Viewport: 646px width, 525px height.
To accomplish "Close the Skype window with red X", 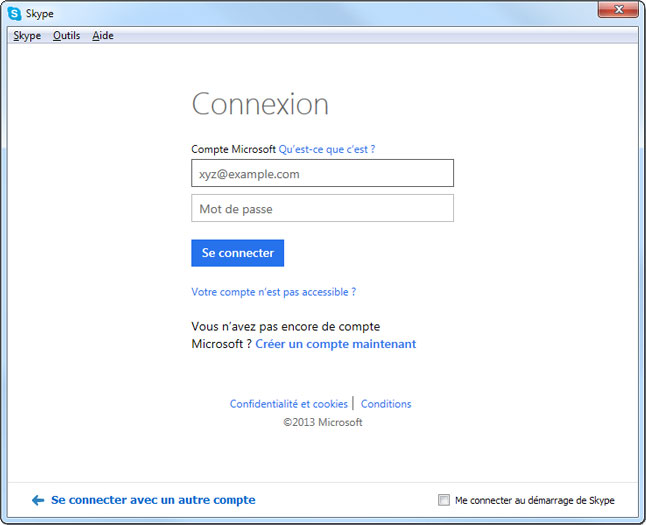I will pos(619,11).
